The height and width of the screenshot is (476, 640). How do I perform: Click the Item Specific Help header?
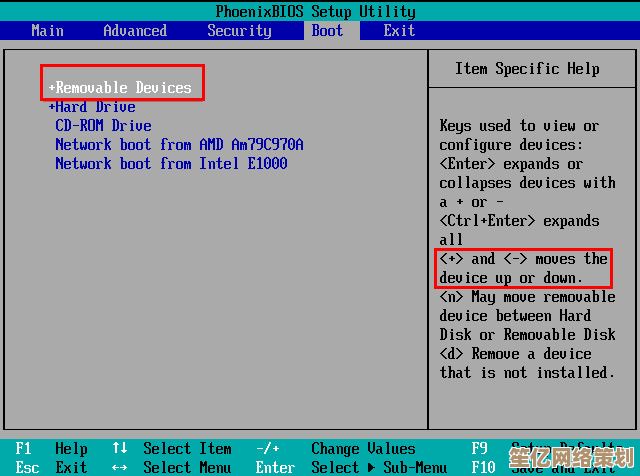[x=527, y=69]
